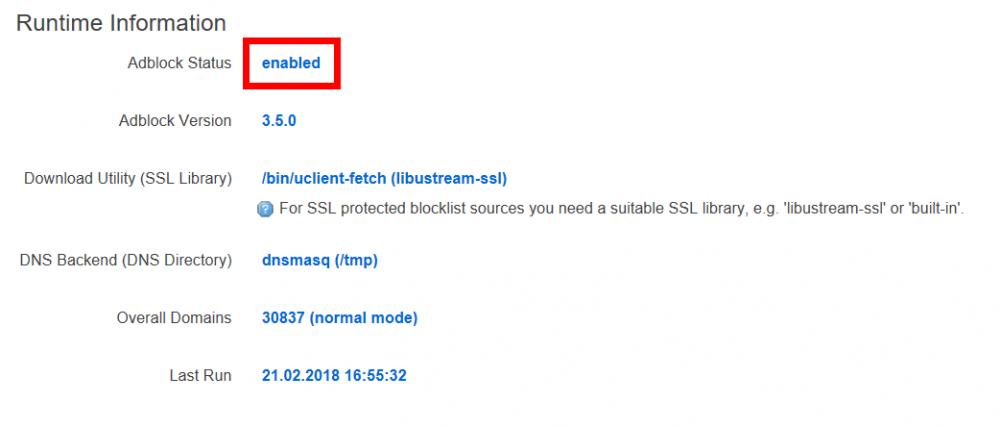
Task: Select the (/tmp) DNS directory text
Action: 355,260
